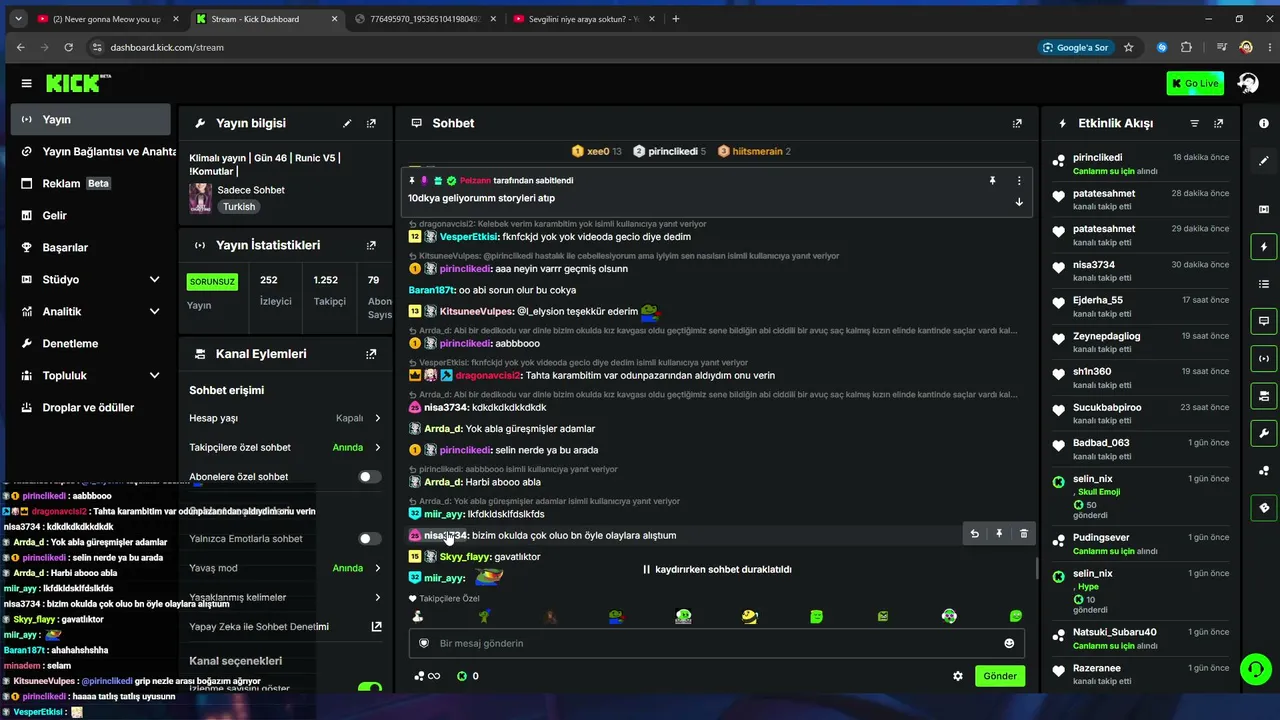Open the profile avatar menu
1280x720 pixels.
point(1248,83)
